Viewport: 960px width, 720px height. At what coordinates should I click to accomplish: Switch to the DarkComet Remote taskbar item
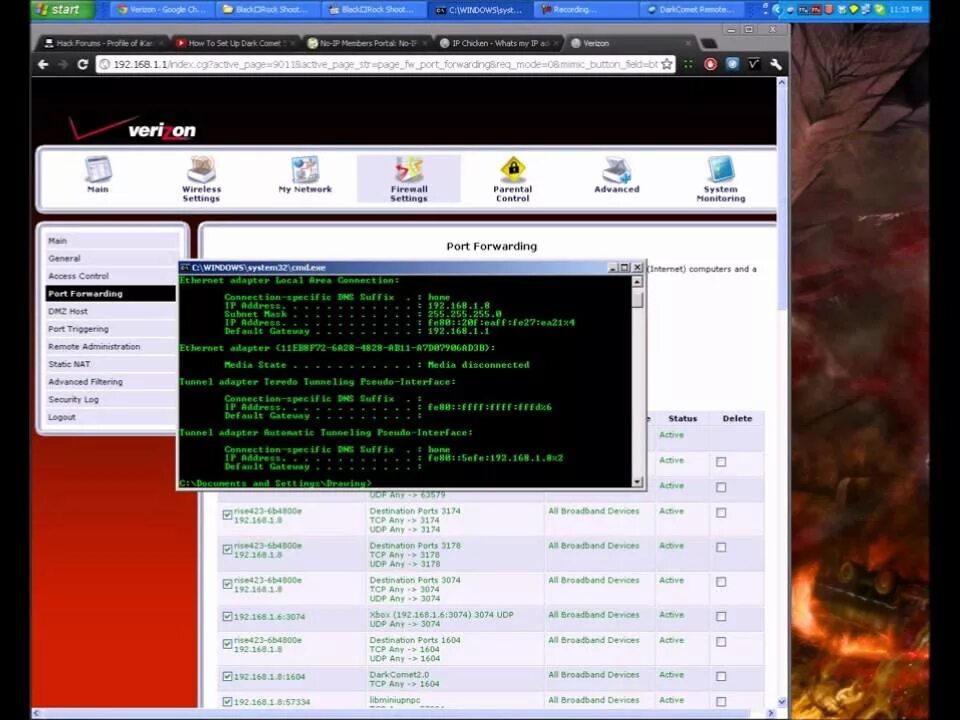click(690, 9)
